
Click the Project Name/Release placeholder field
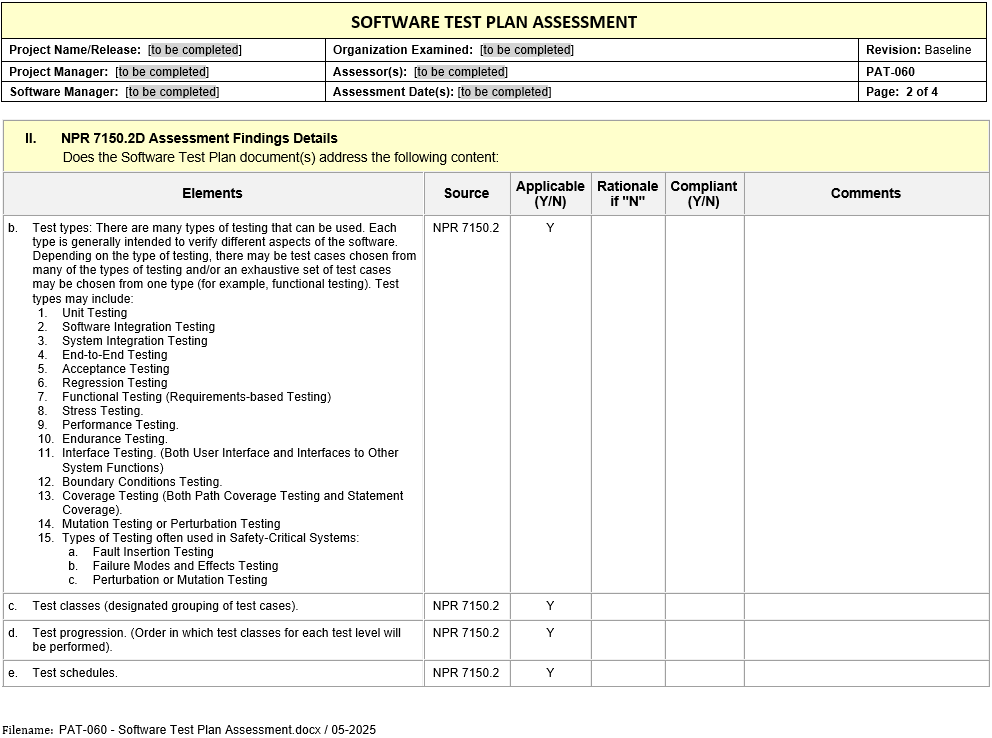(195, 50)
